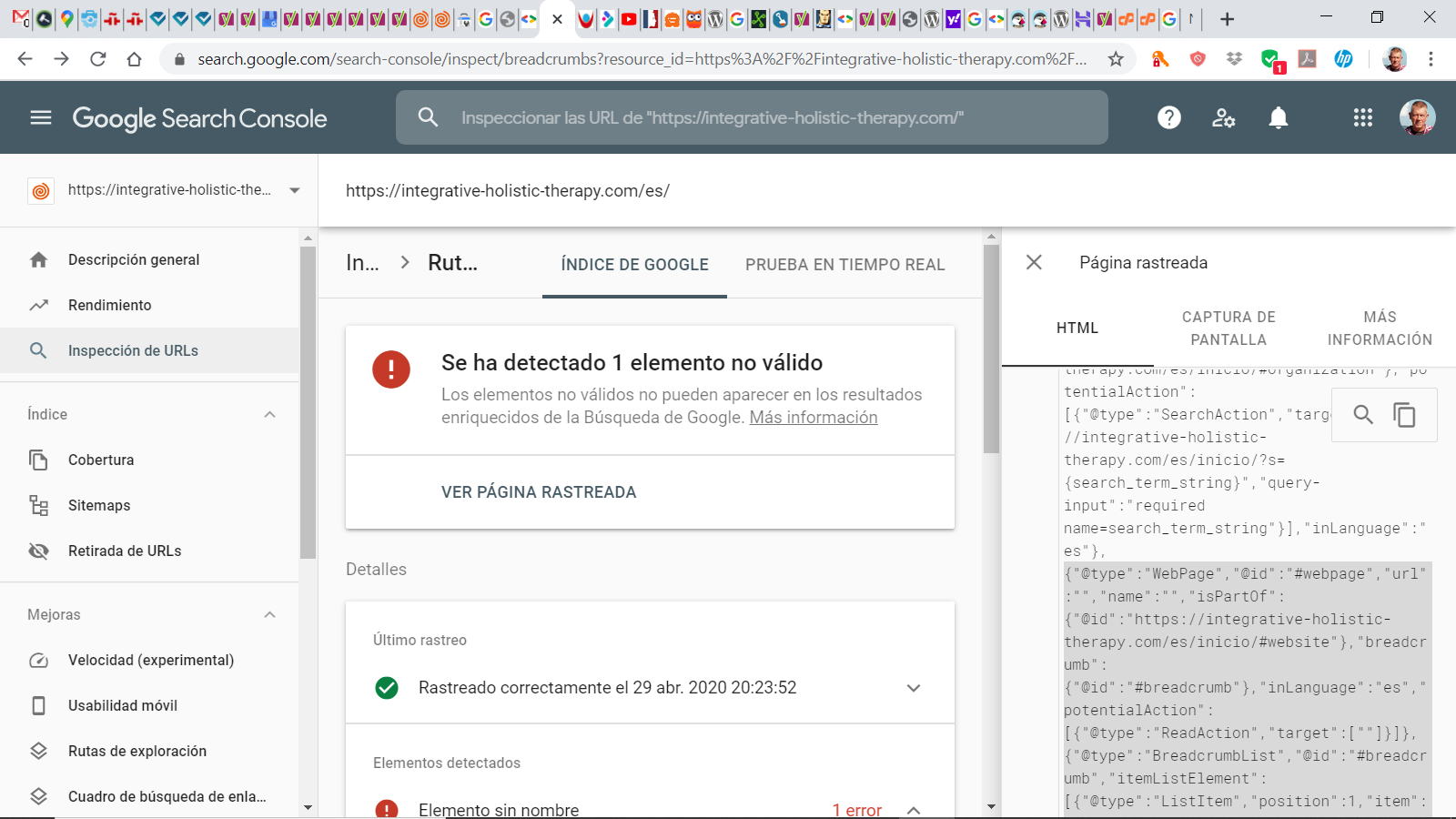
Task: Open a new browser tab
Action: [x=1228, y=19]
